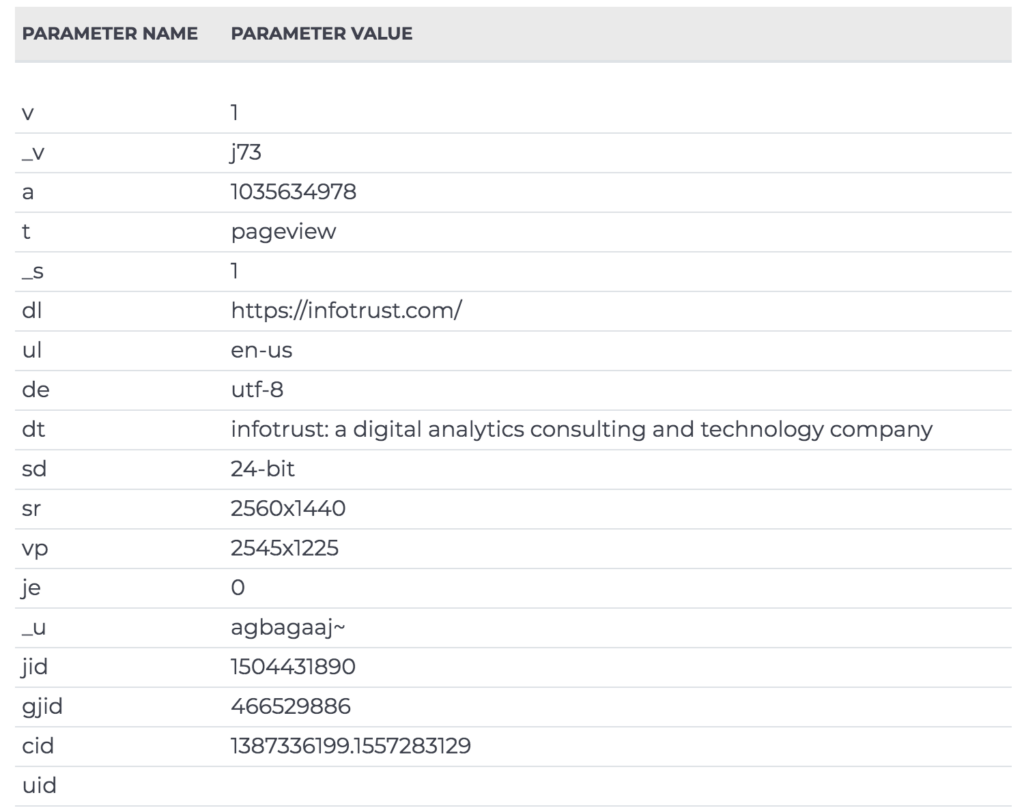Click the 24-bit screen depth value
This screenshot has width=1024, height=808.
coord(263,469)
